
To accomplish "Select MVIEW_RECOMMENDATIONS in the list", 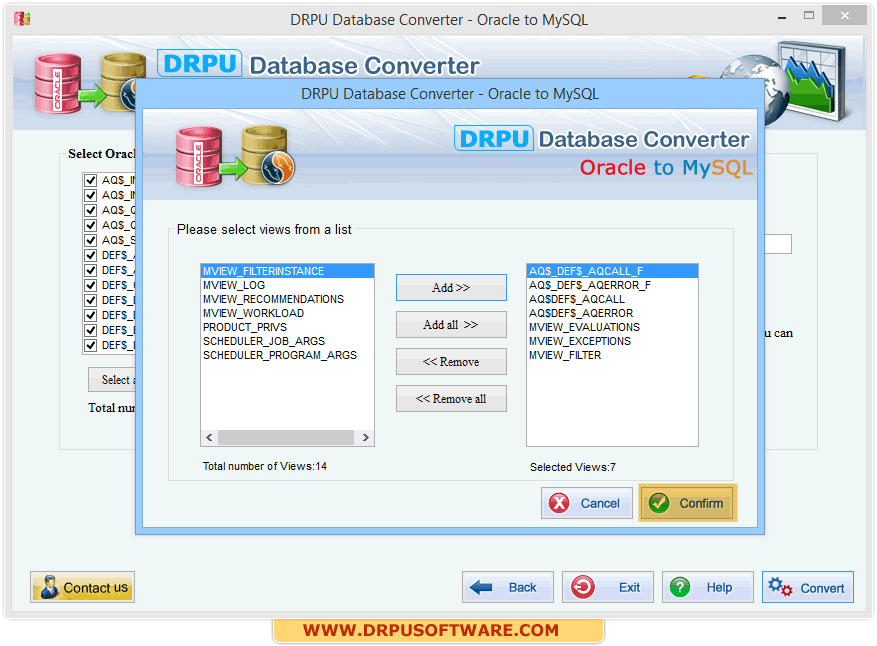I will coord(287,299).
